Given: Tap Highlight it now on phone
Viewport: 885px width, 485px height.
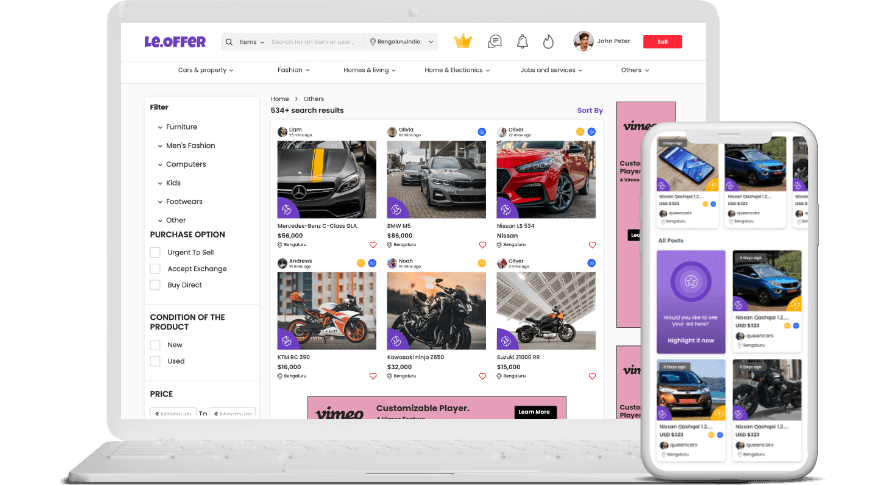Looking at the screenshot, I should [691, 340].
